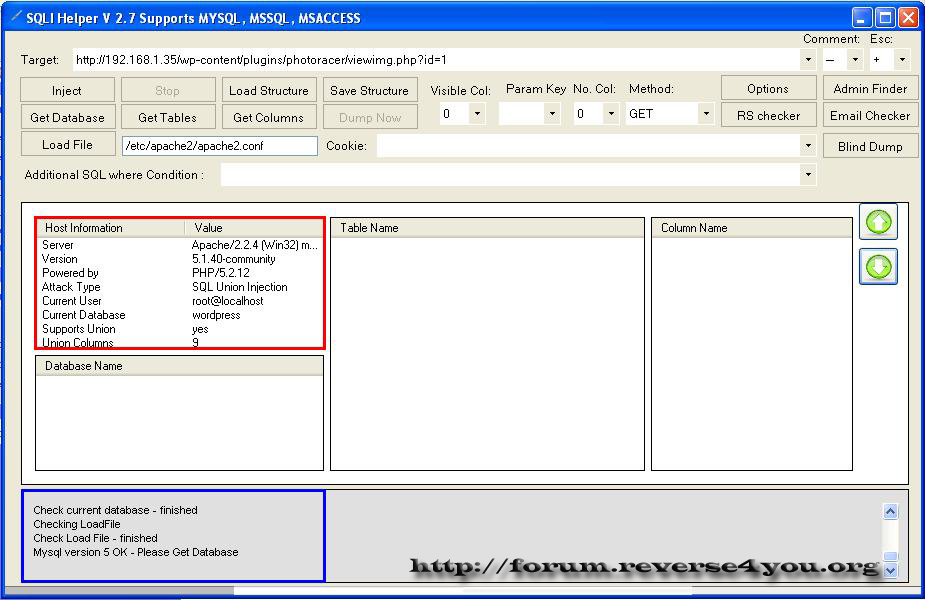Select the Supports Union row
This screenshot has width=925, height=600.
[180, 329]
